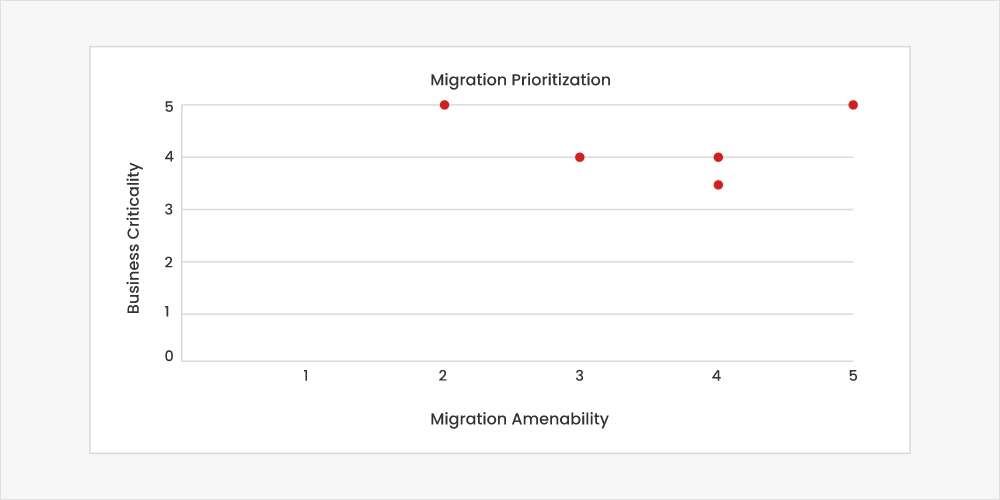Screen dimensions: 1000x500
Task: Select the 2 tick on the Migration Amenability axis
Action: pyautogui.click(x=442, y=376)
